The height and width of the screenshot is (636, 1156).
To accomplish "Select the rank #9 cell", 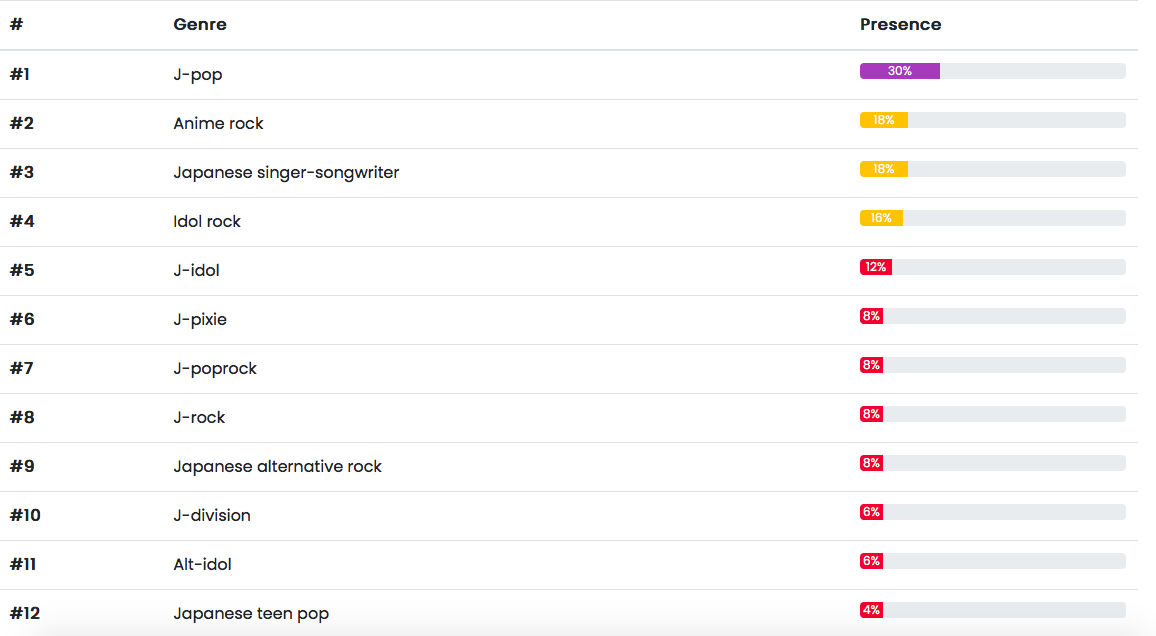I will click(22, 466).
